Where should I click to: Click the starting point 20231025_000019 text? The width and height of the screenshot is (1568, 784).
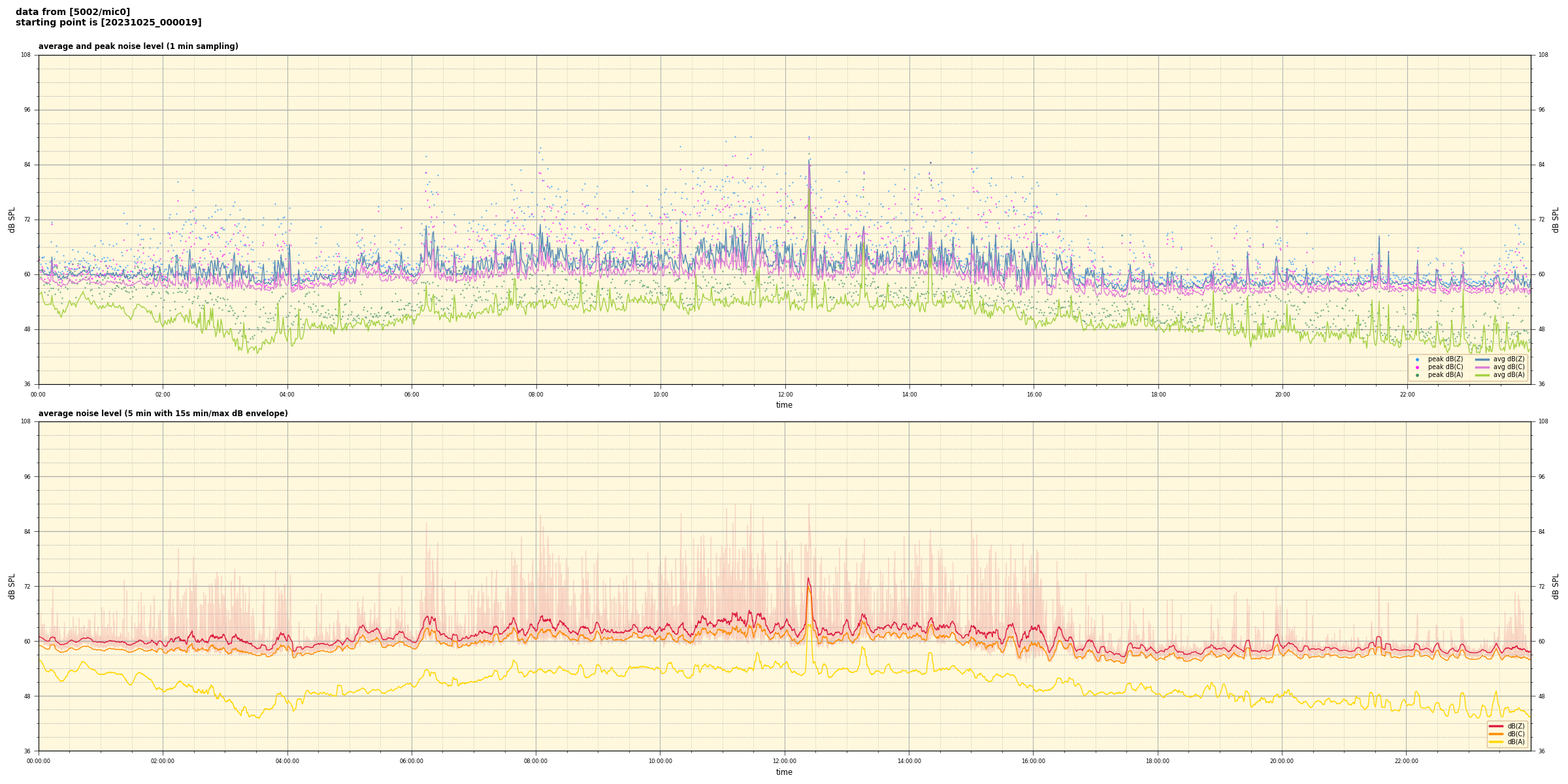click(108, 23)
